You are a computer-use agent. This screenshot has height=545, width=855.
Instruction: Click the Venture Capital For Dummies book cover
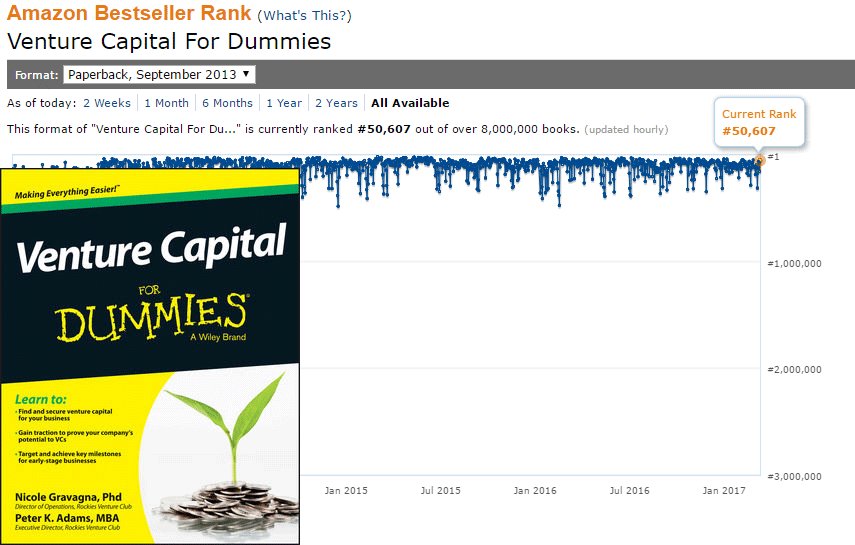coord(150,356)
